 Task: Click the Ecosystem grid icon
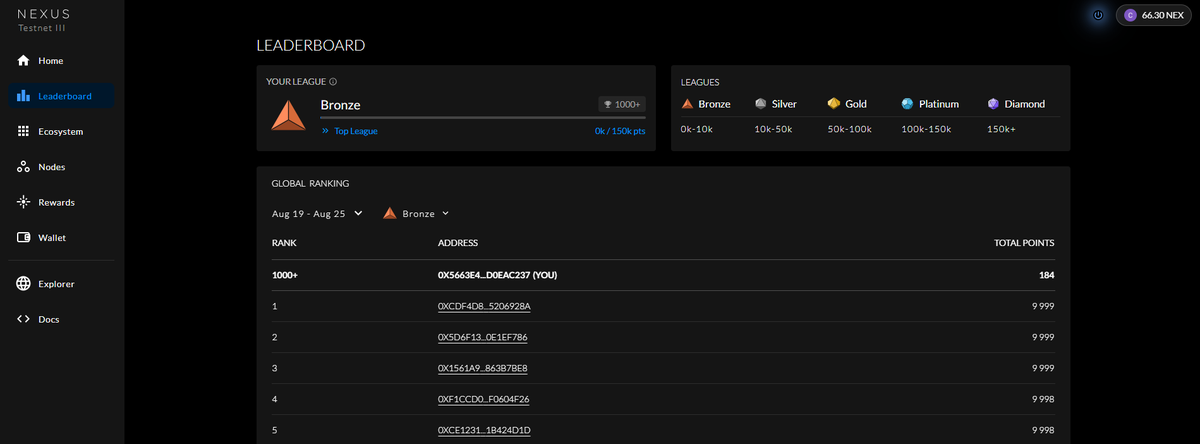tap(23, 131)
